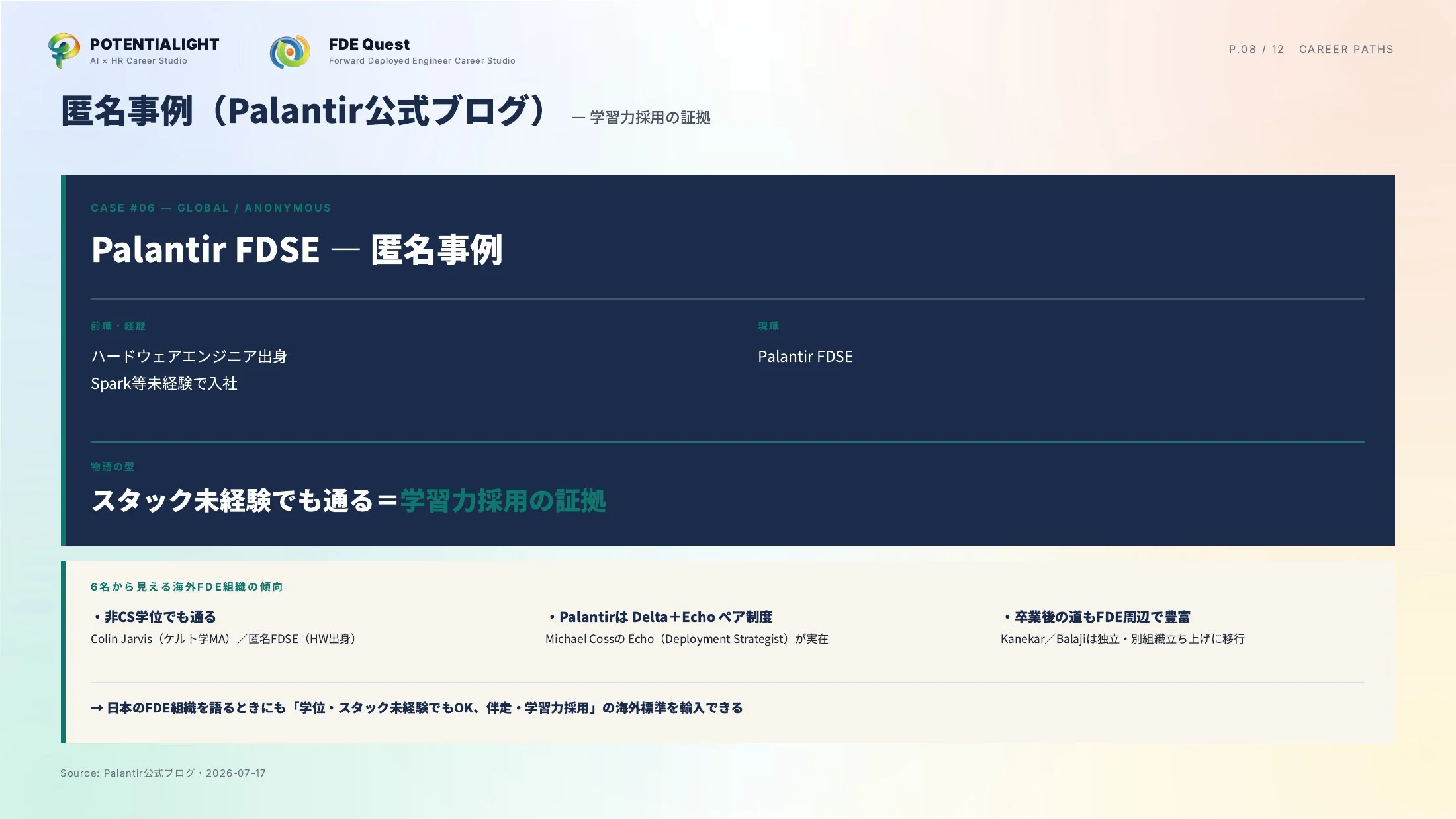Select the '前職・経歴' field label

coord(118,326)
